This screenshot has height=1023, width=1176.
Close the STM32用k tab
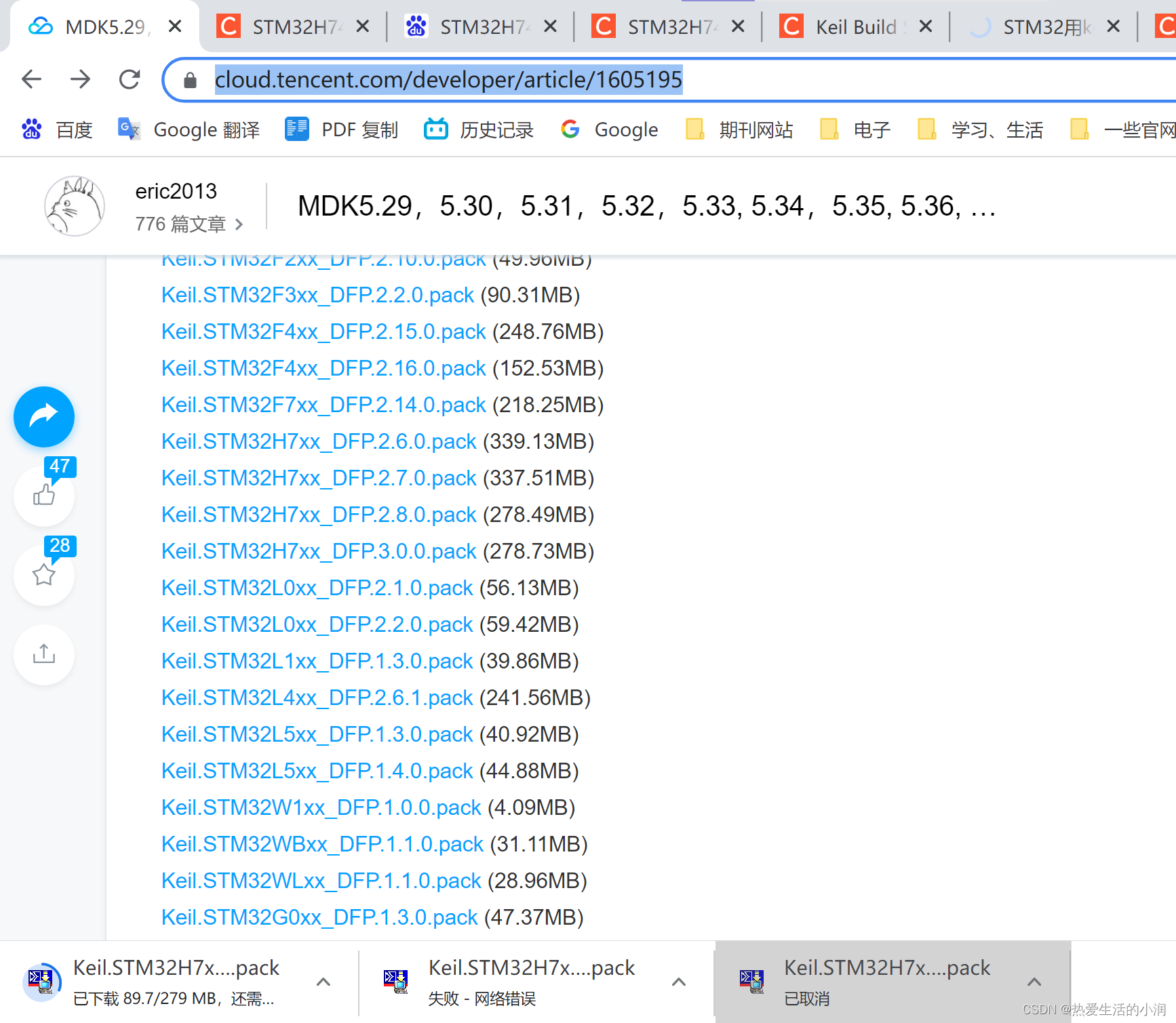[1113, 26]
